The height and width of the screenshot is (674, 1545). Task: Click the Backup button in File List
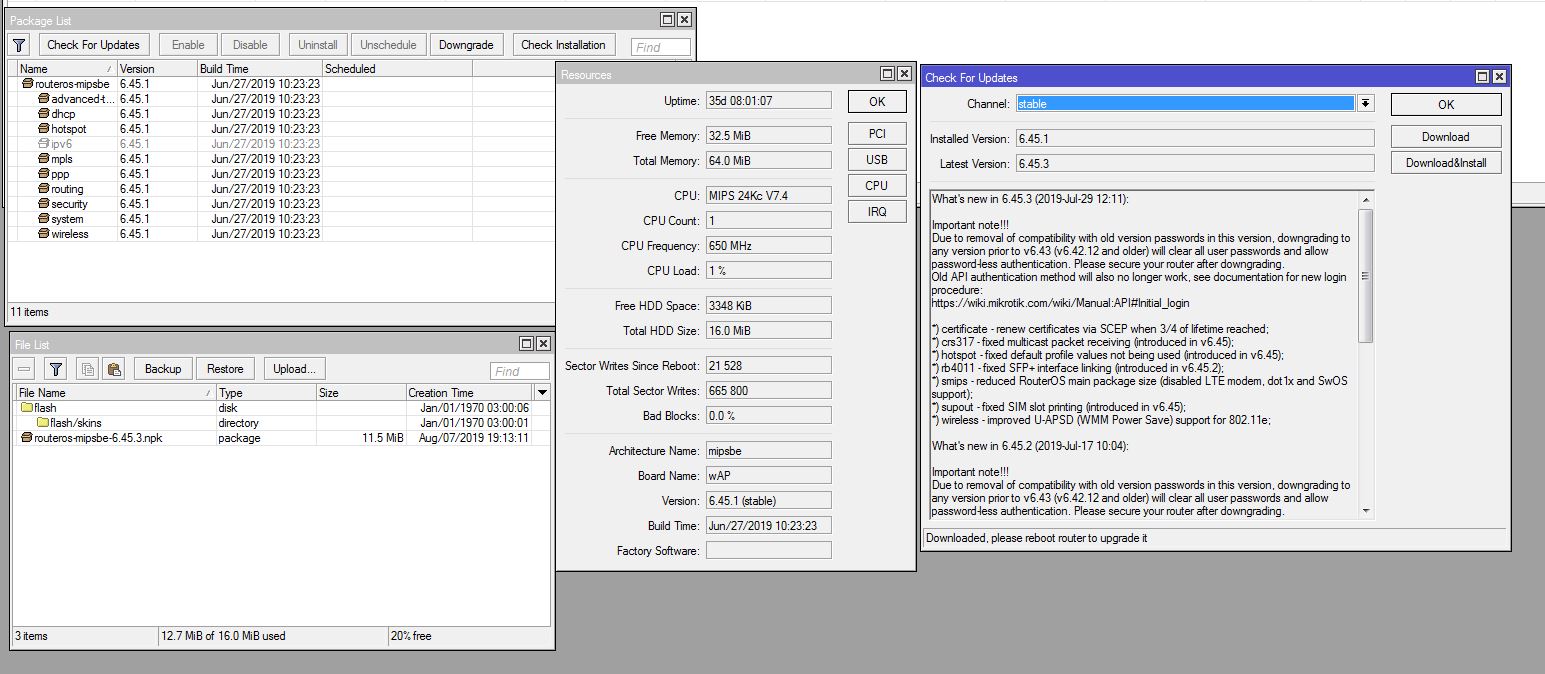pos(163,369)
